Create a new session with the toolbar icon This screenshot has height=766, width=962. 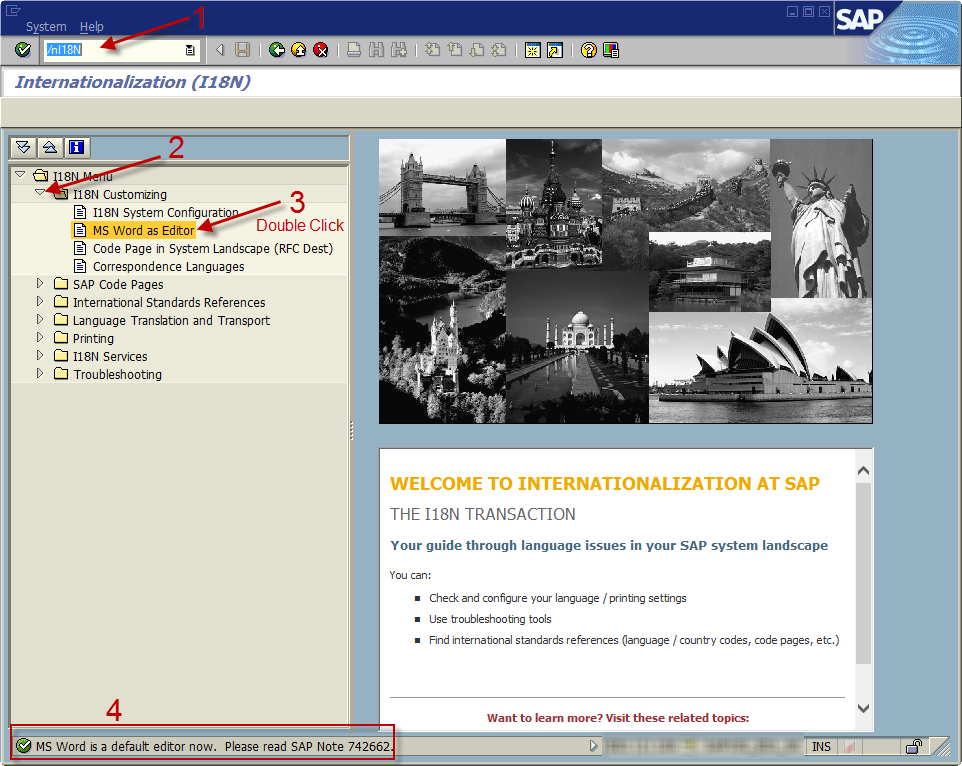(533, 50)
